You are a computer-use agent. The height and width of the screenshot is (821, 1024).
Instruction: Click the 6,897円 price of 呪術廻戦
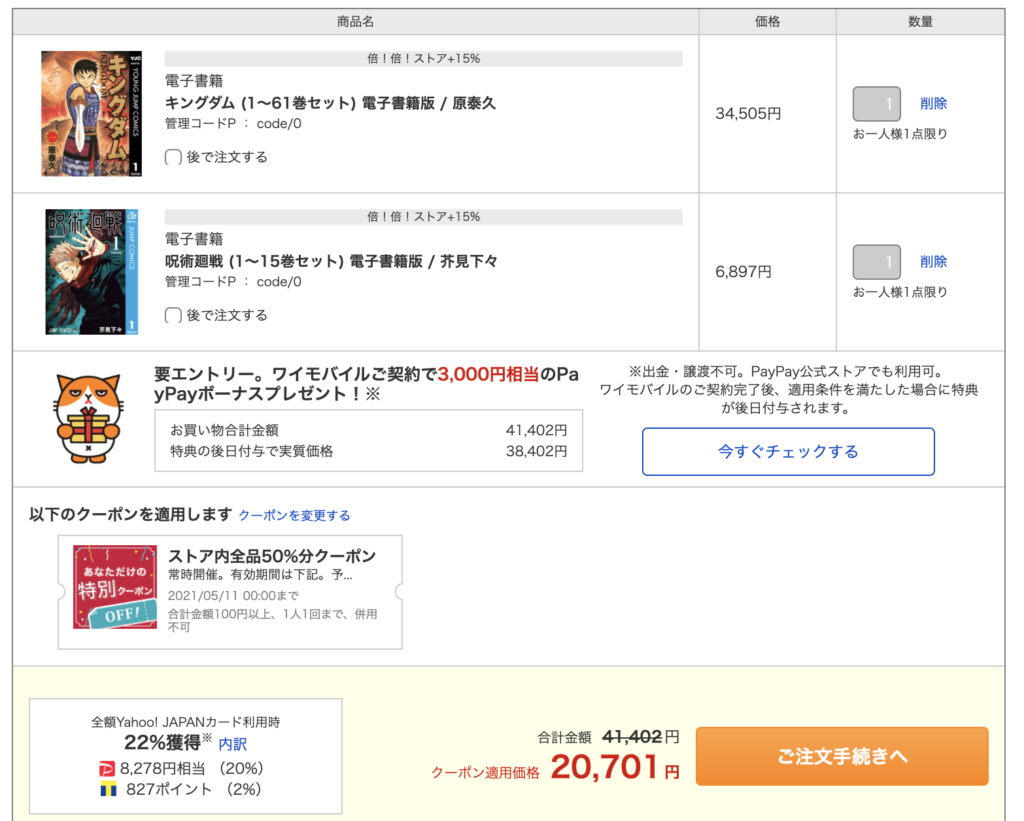click(x=743, y=272)
